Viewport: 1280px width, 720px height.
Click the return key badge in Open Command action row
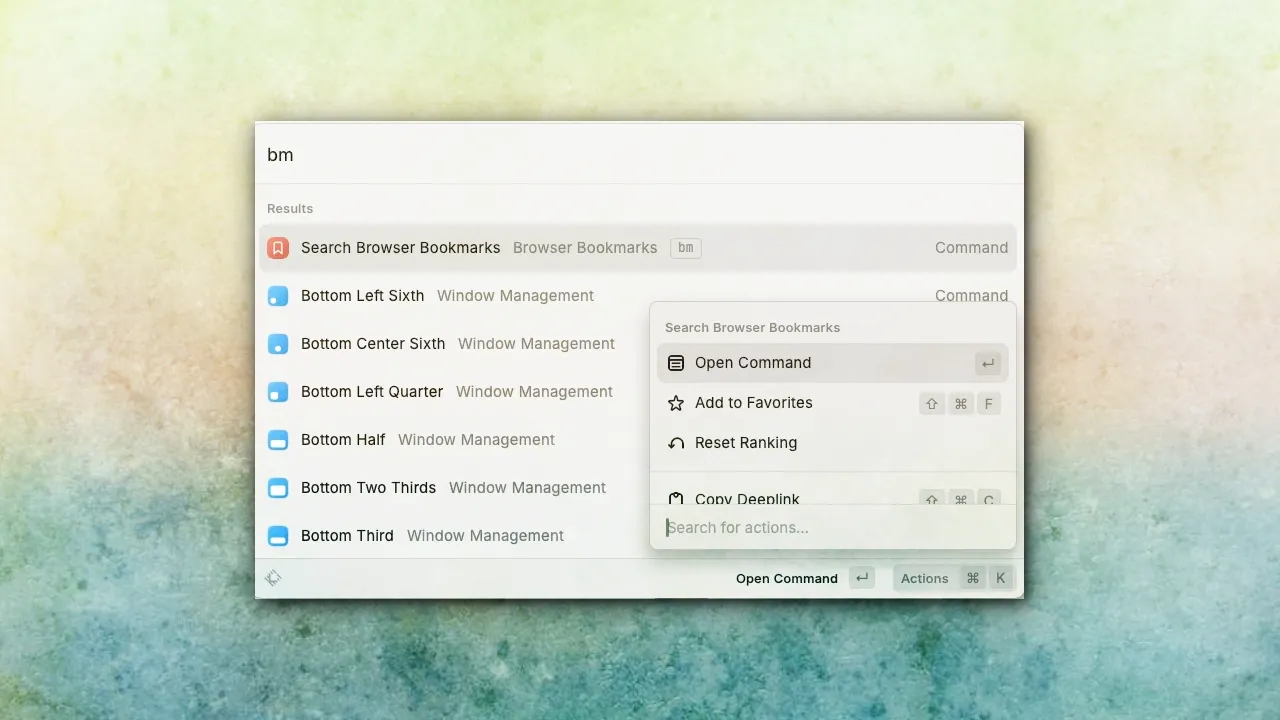pos(988,363)
